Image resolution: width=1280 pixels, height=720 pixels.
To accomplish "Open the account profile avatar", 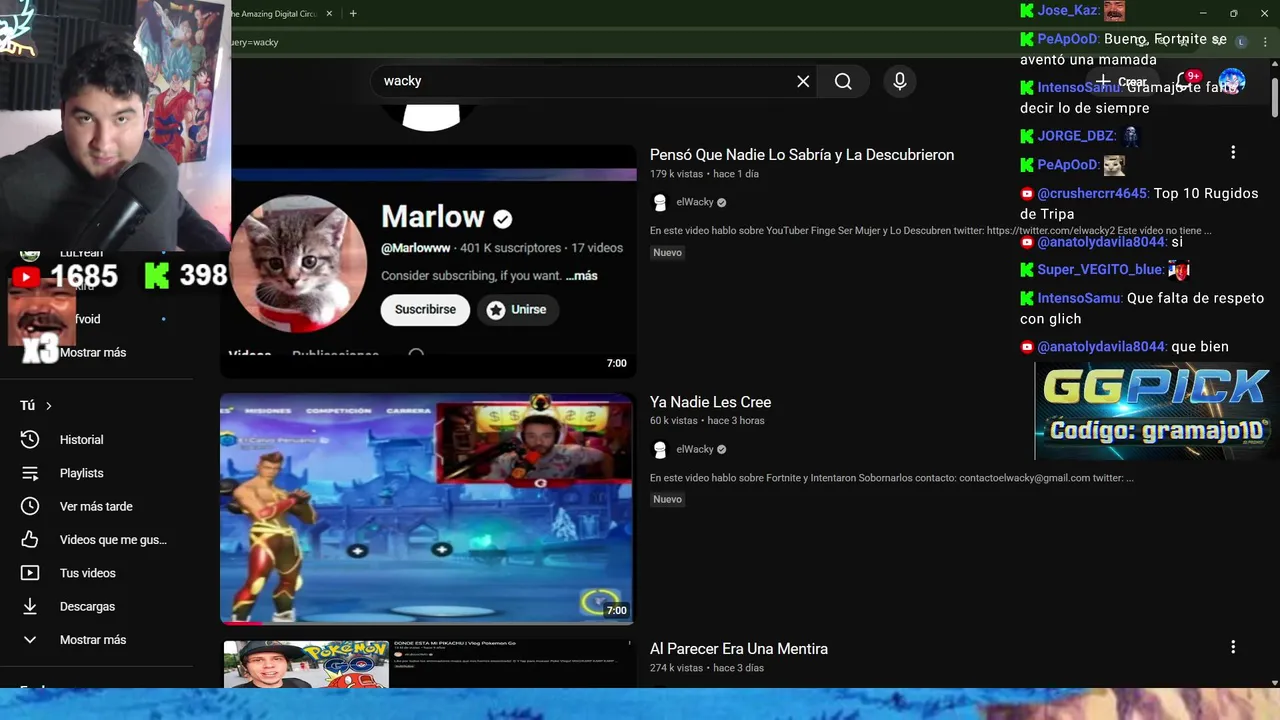I will click(1232, 82).
